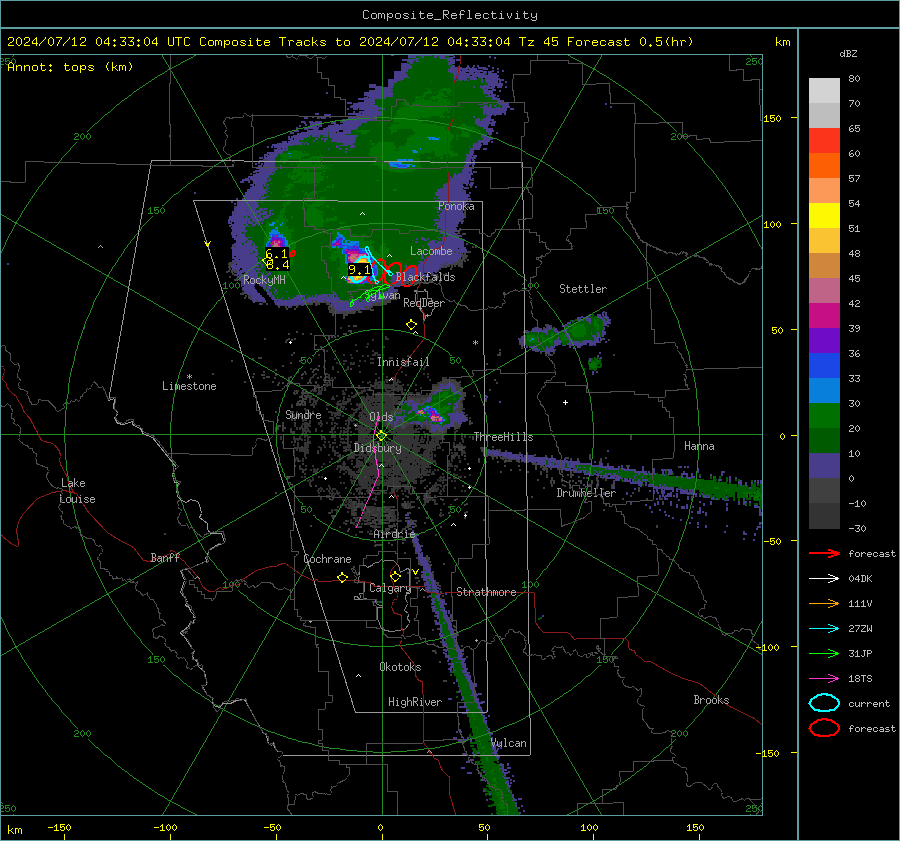Click the Olds city label
Image resolution: width=900 pixels, height=841 pixels.
pyautogui.click(x=381, y=417)
